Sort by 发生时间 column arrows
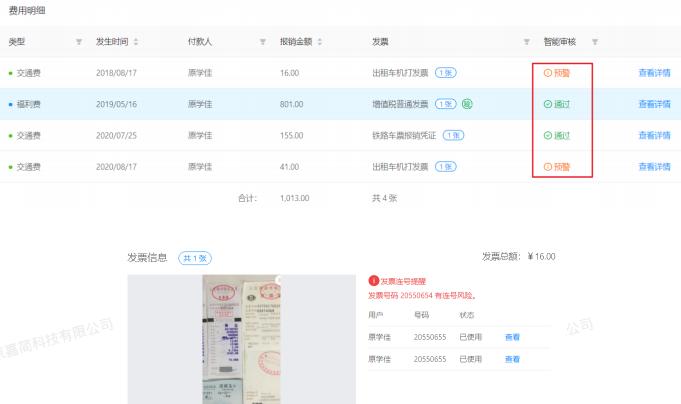681x404 pixels. 136,42
